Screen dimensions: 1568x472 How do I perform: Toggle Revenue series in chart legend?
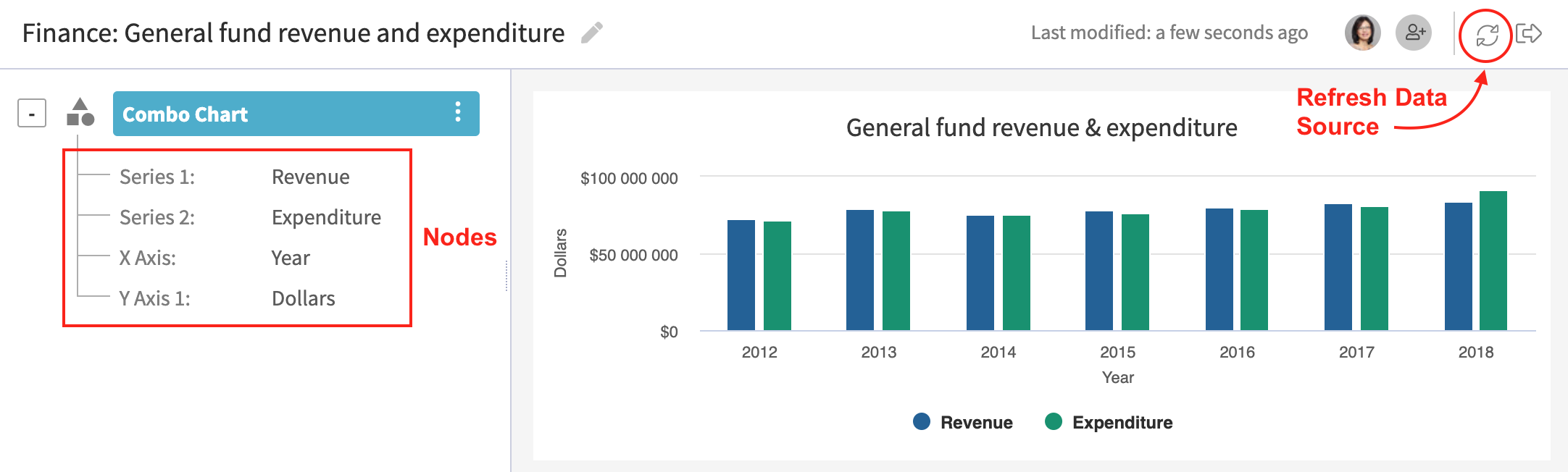(975, 422)
